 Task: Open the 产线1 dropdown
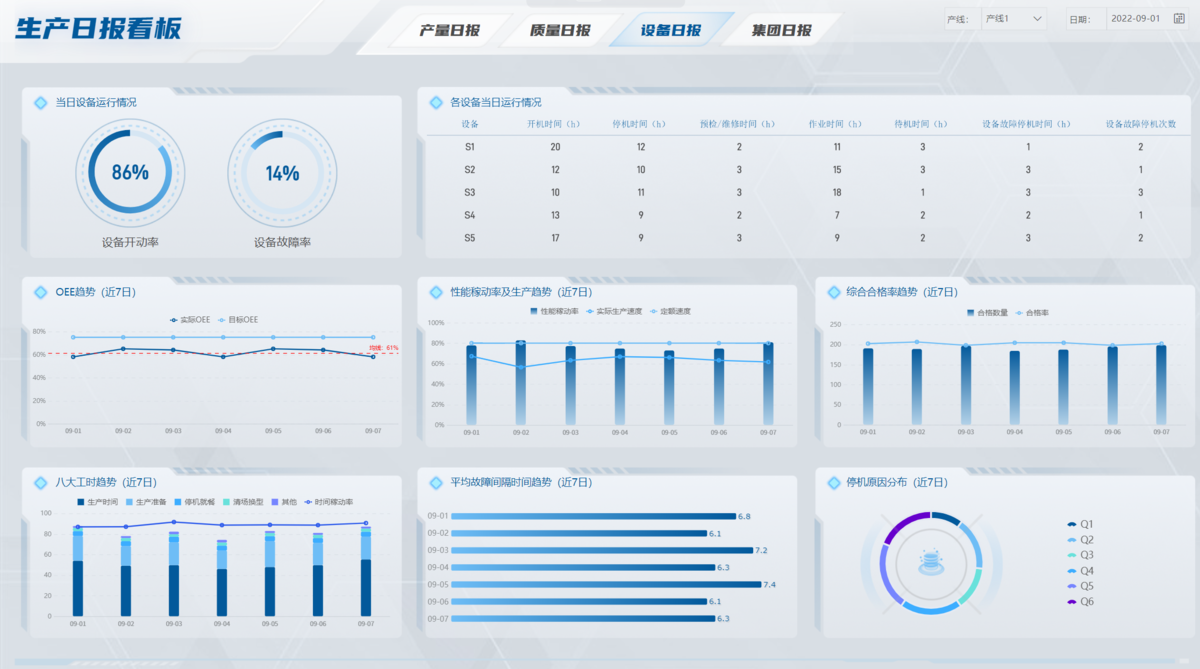coord(1013,19)
